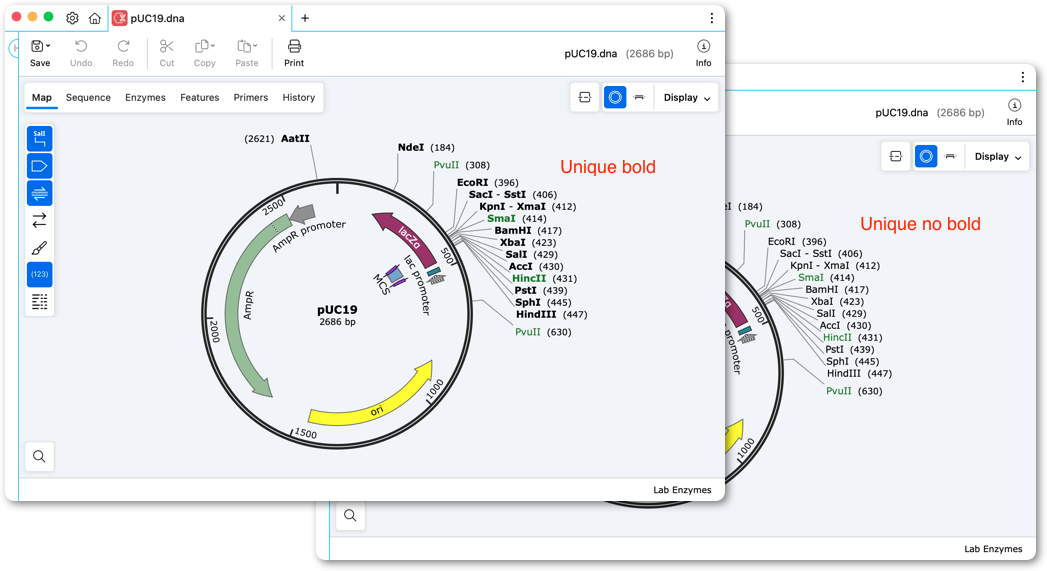1047x571 pixels.
Task: Click the magnifier search icon in front window
Action: pos(39,456)
